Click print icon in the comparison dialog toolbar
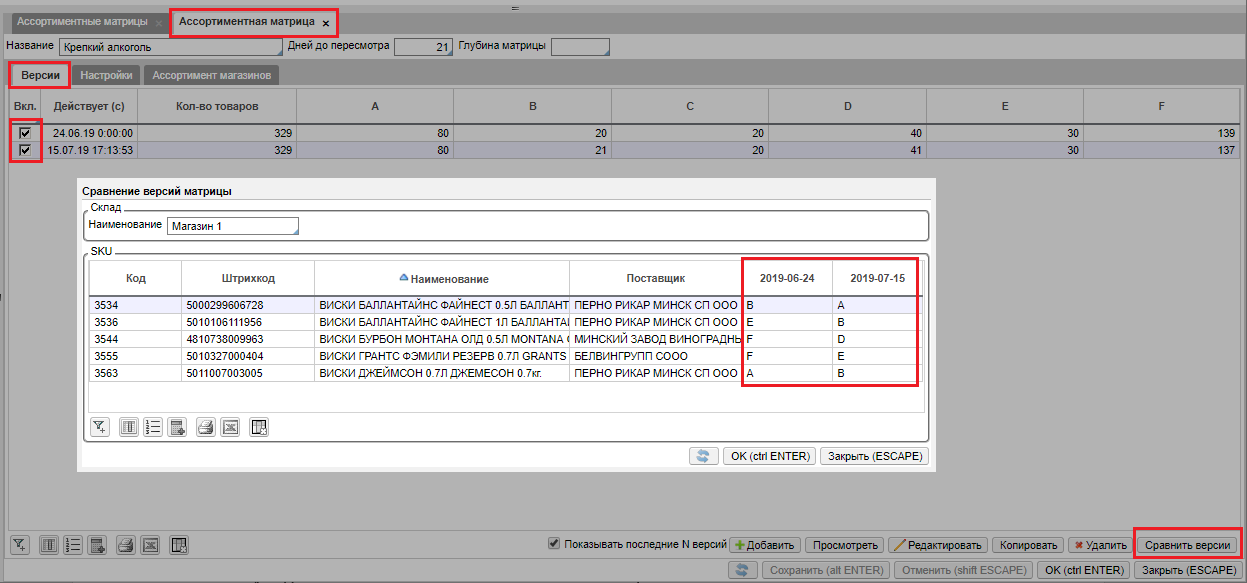1247x583 pixels. pyautogui.click(x=205, y=428)
